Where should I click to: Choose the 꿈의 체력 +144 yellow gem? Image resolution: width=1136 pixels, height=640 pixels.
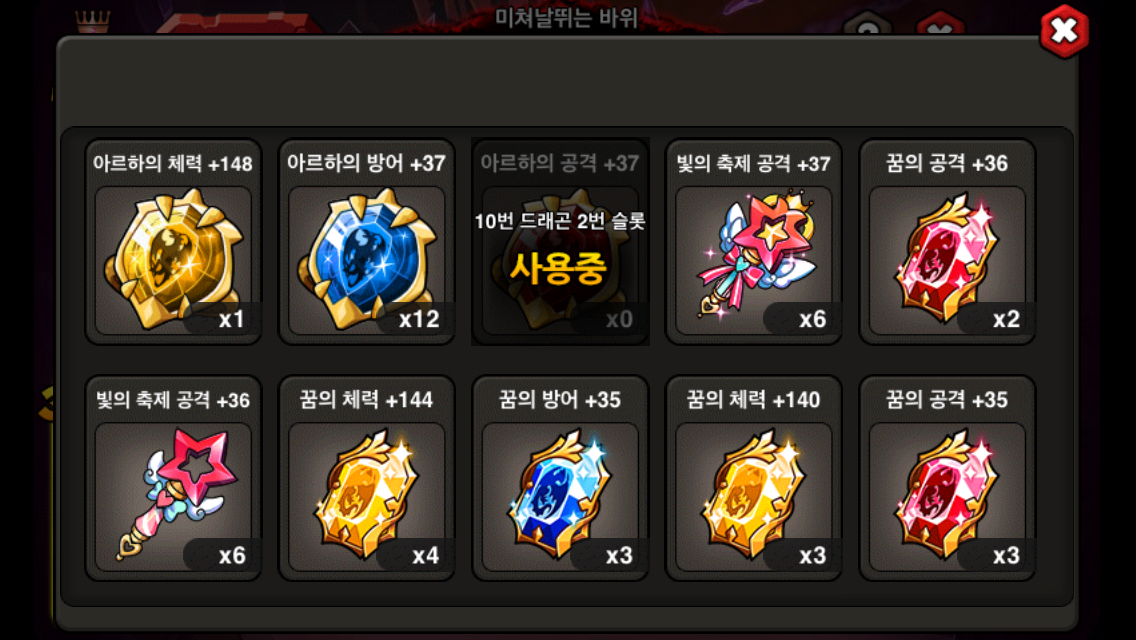pos(367,478)
